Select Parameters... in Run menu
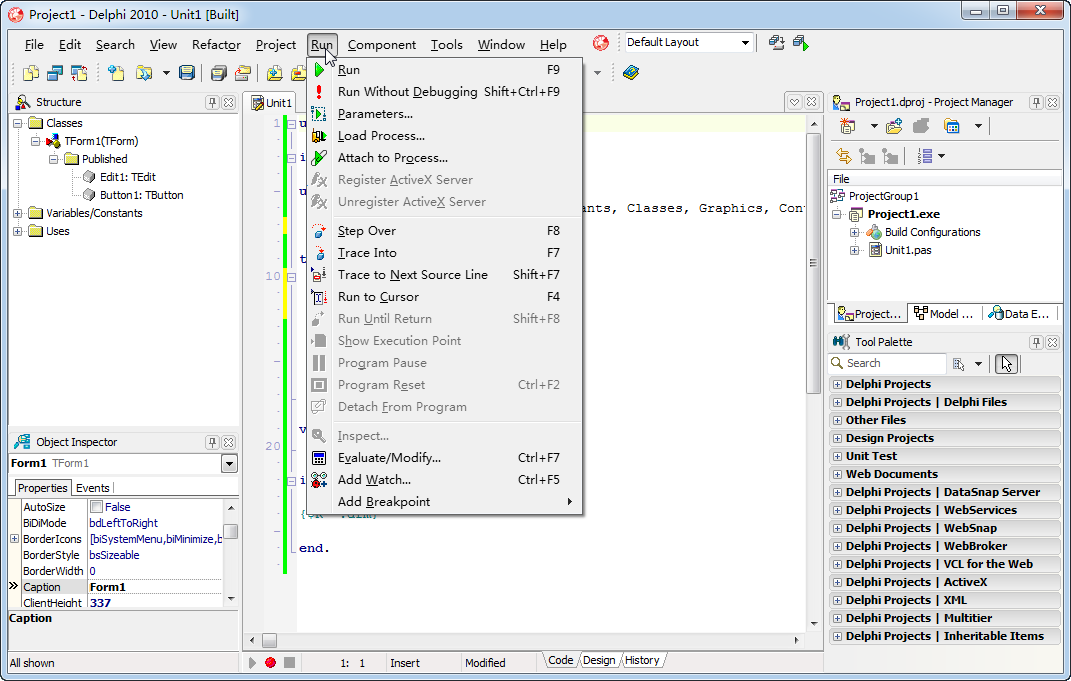This screenshot has height=681, width=1071. point(445,114)
